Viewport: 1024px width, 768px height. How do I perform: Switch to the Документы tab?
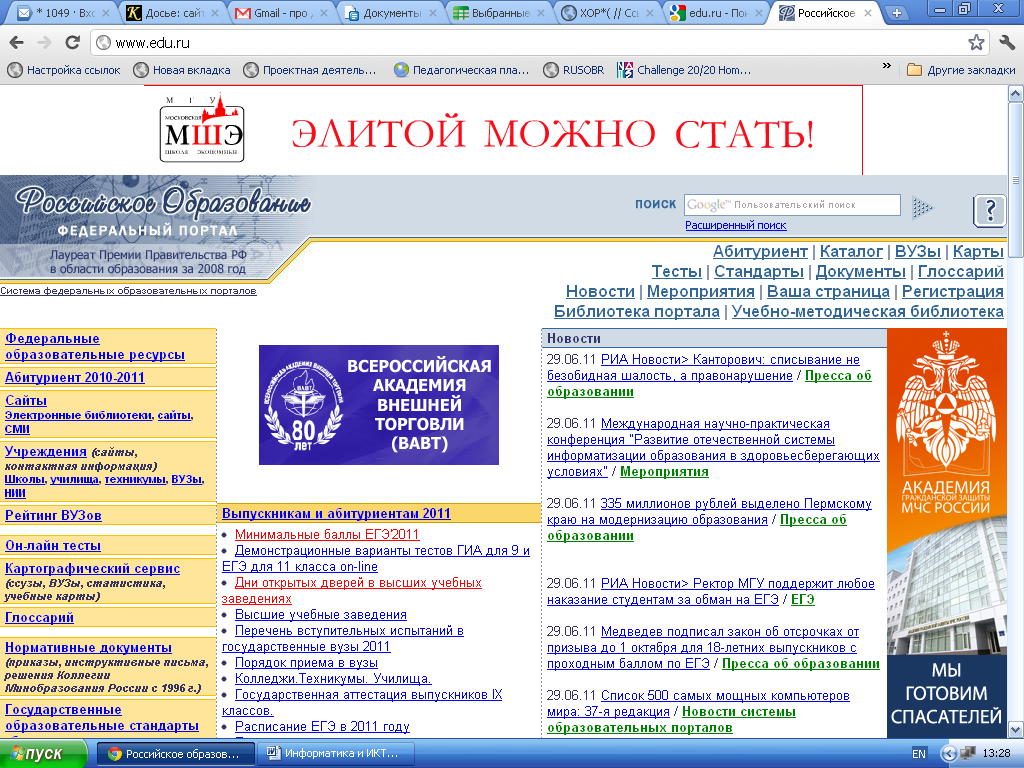click(x=389, y=13)
